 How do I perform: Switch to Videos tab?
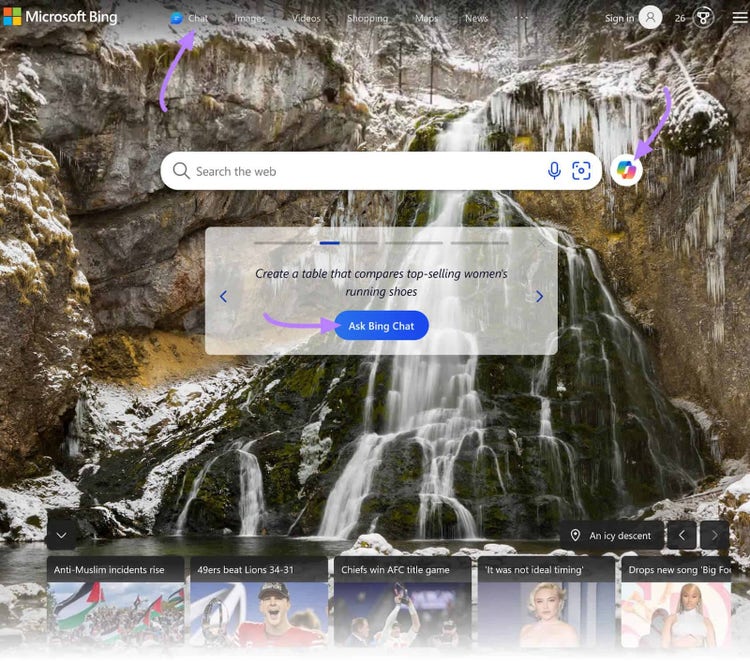pos(306,18)
